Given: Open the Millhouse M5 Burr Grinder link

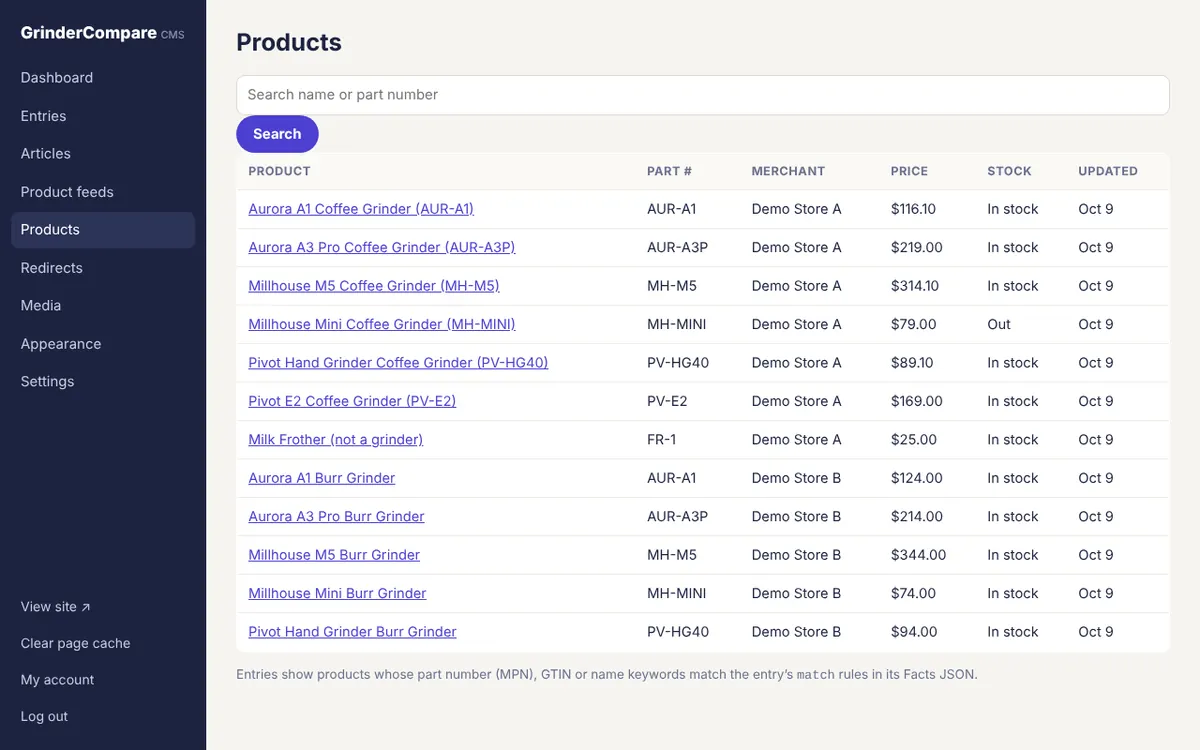Looking at the screenshot, I should pos(334,555).
